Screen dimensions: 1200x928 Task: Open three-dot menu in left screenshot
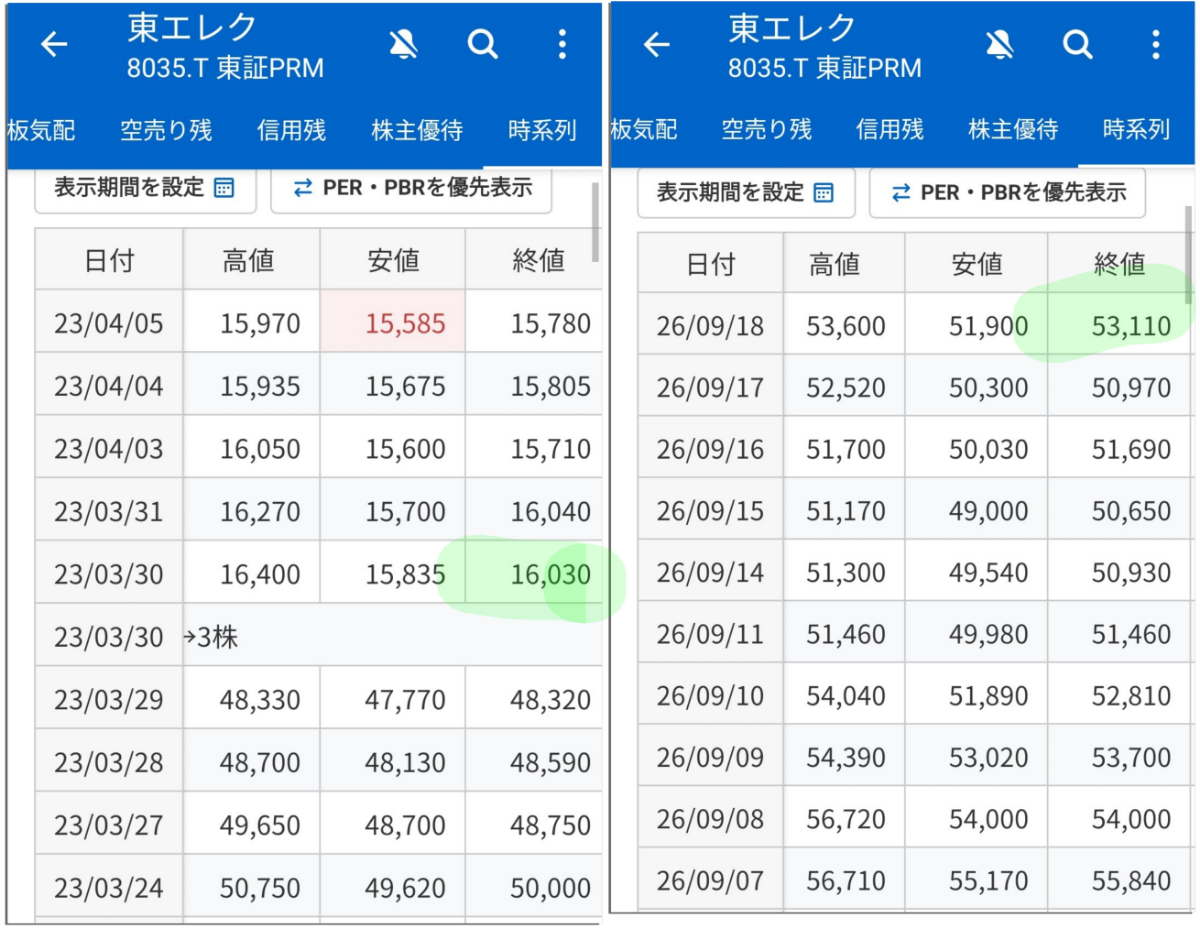562,44
